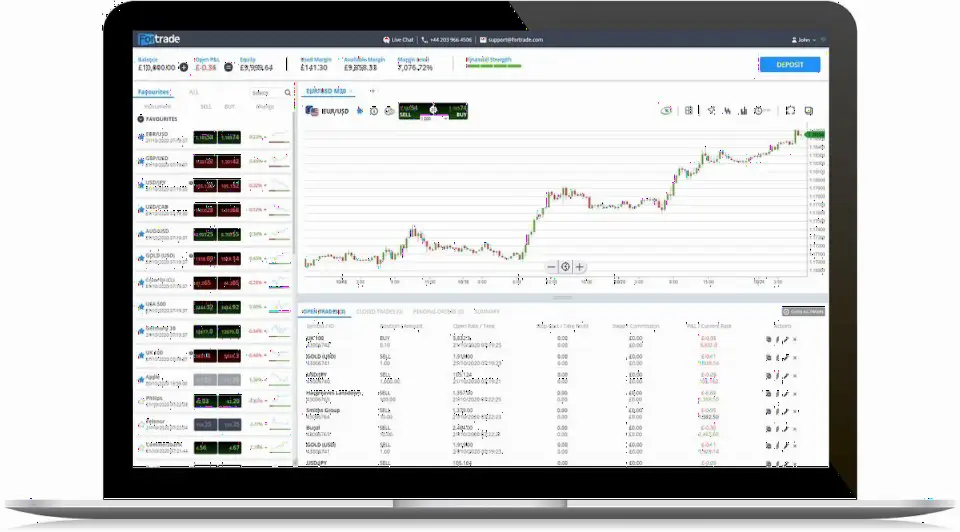960x532 pixels.
Task: Toggle favourite star for USD/JPY in watchlist
Action: (x=141, y=185)
